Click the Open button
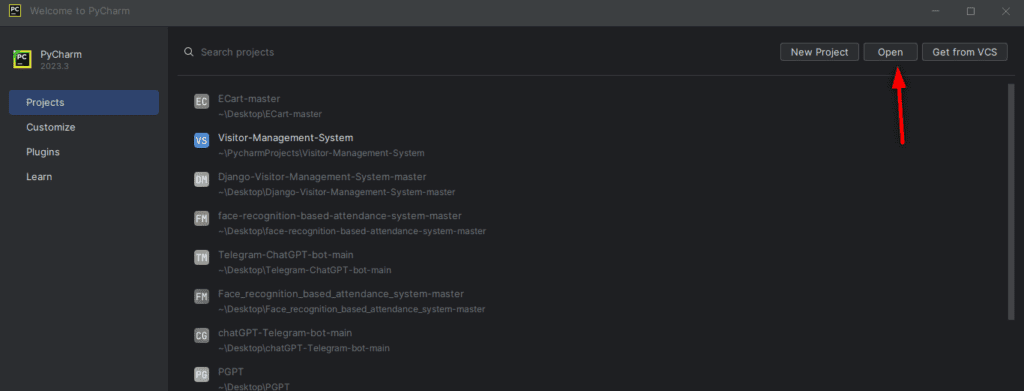The height and width of the screenshot is (391, 1024). tap(890, 52)
